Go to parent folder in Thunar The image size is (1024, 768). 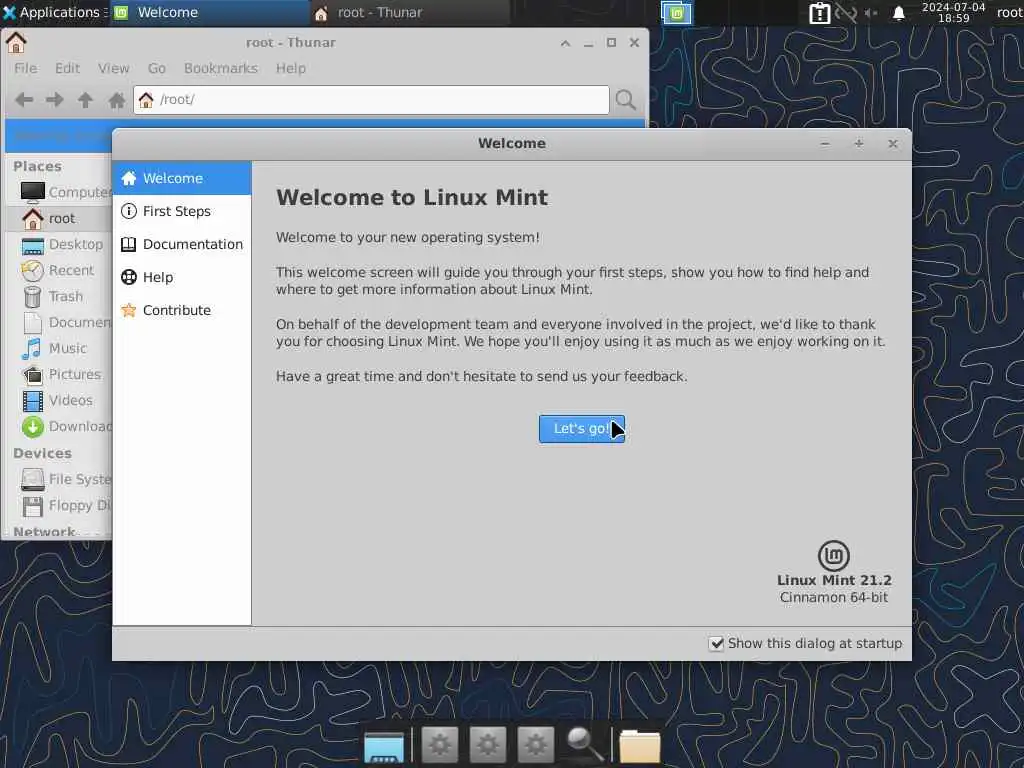click(x=86, y=100)
